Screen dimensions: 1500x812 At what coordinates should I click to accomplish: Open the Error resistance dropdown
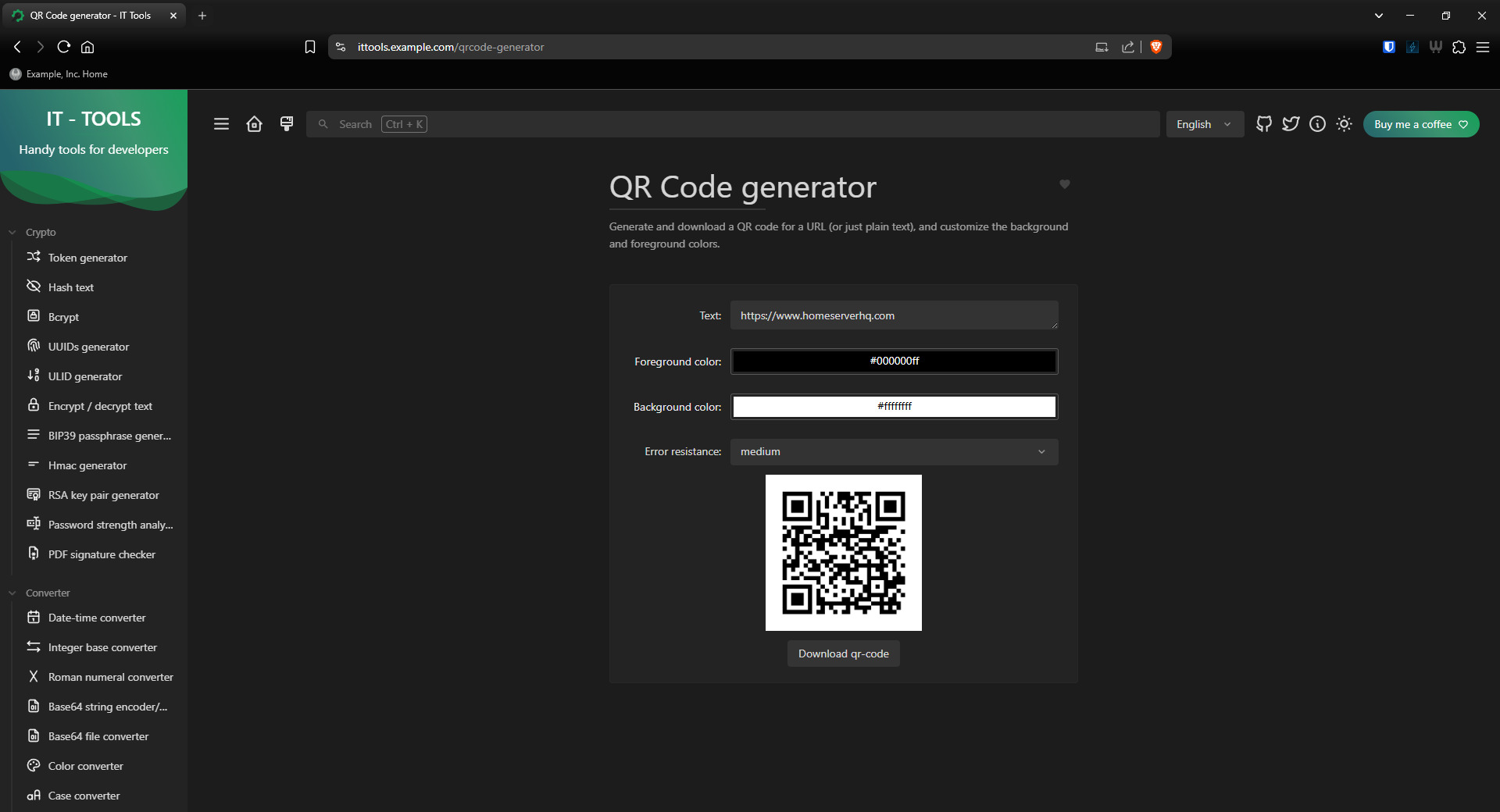(894, 452)
